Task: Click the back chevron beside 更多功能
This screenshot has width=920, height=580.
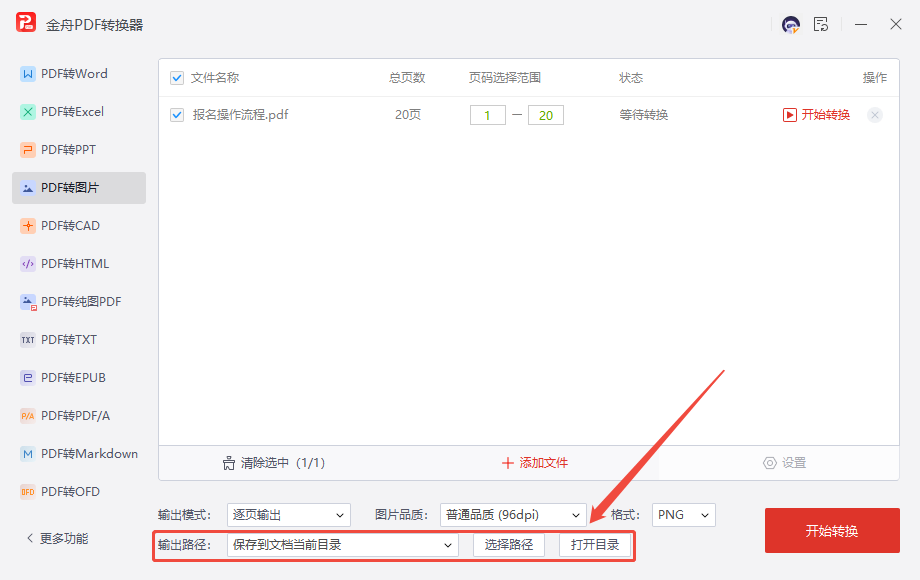Action: 30,538
